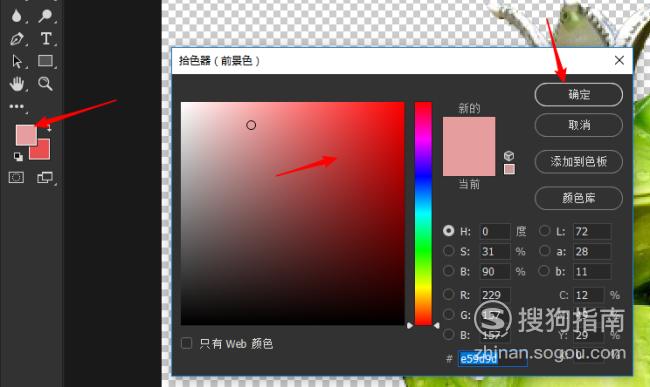Select the L lightness radio button
The height and width of the screenshot is (387, 650).
click(x=544, y=231)
